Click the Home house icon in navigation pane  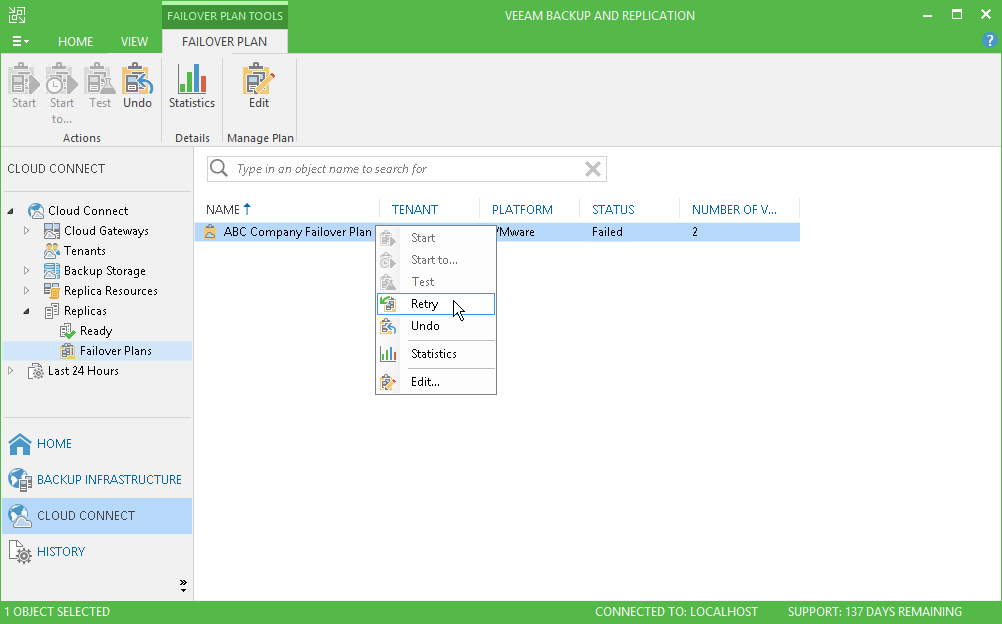click(20, 444)
